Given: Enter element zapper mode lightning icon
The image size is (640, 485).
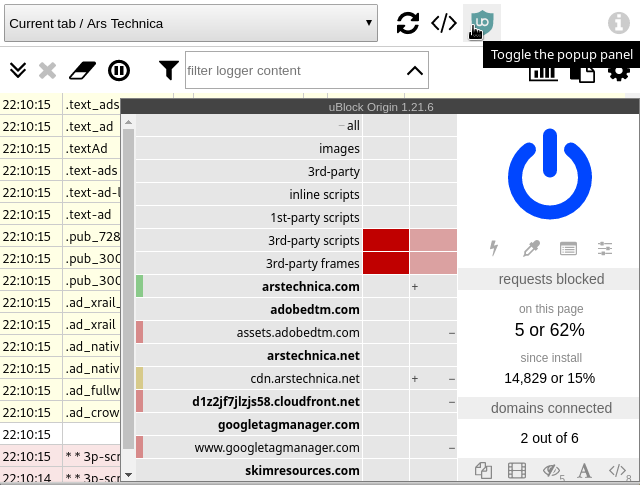Looking at the screenshot, I should tap(494, 248).
